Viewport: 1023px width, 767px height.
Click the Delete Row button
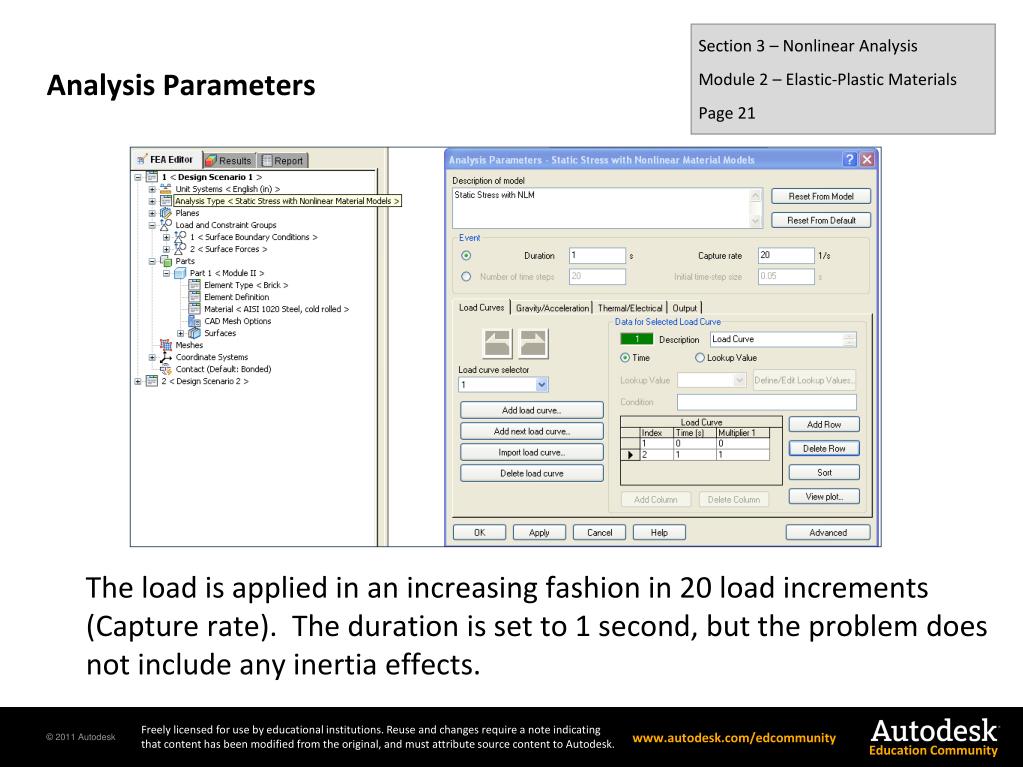824,449
